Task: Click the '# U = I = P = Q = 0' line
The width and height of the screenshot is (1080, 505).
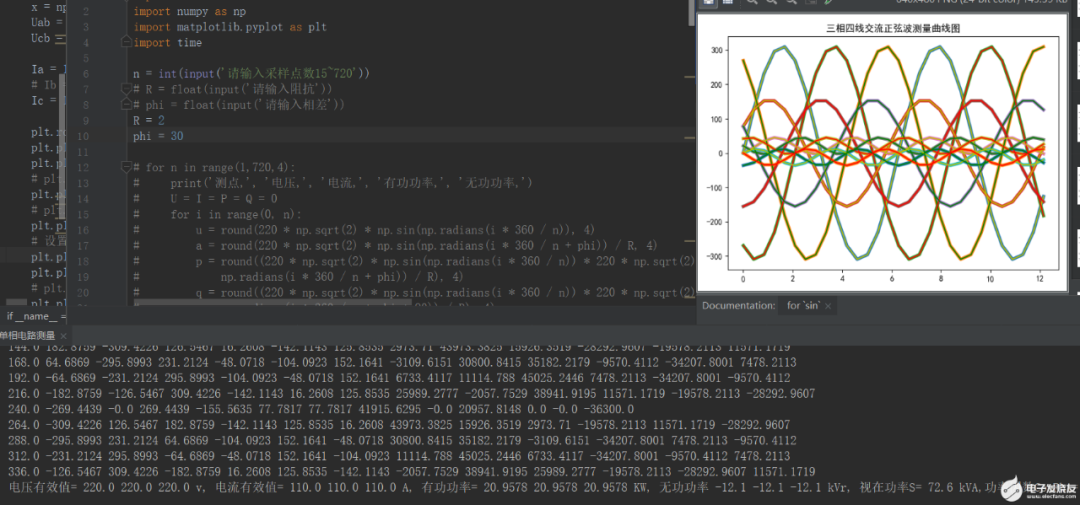Action: [x=205, y=198]
